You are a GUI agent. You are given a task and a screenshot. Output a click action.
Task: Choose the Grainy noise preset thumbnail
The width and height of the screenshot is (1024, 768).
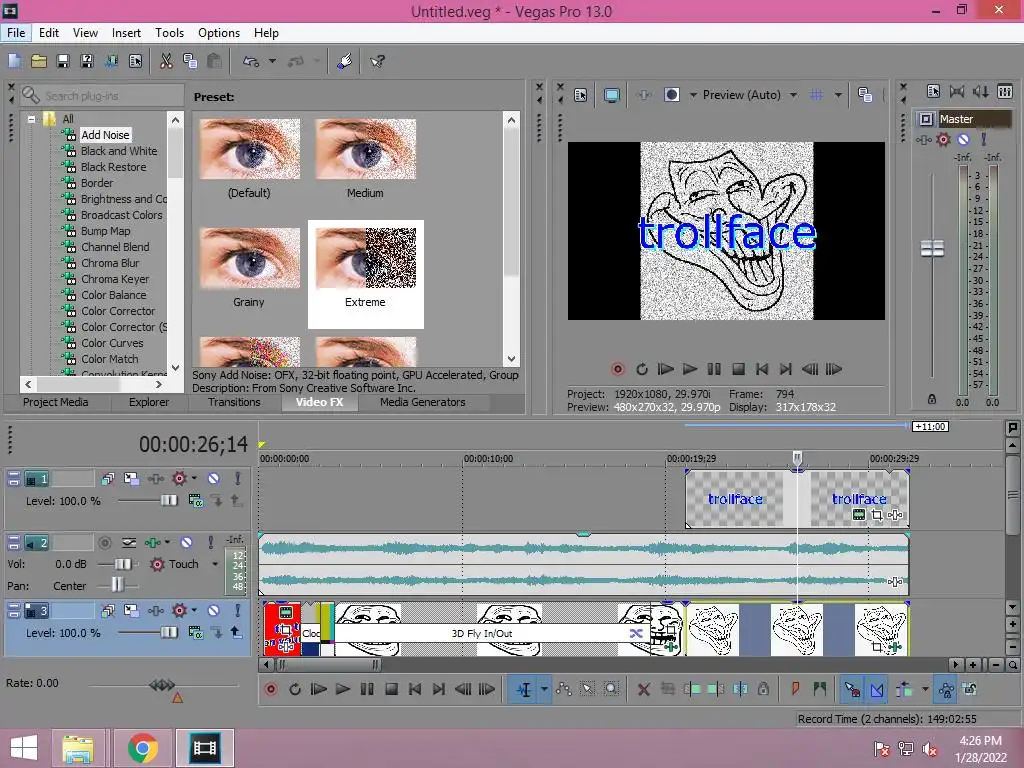pos(249,258)
